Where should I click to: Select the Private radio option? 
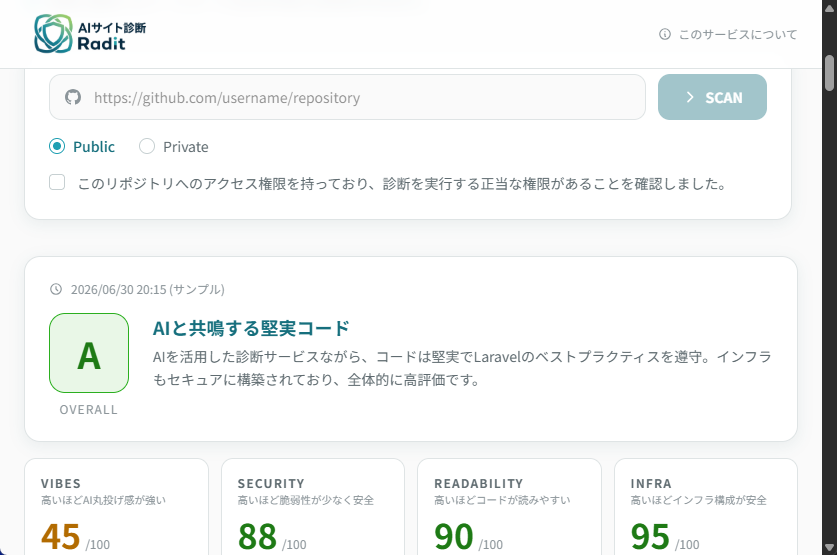coord(147,146)
